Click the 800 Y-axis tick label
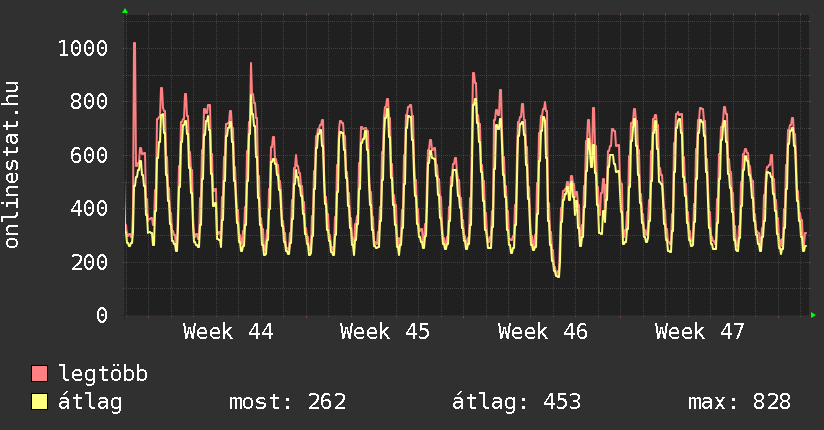The image size is (824, 430). coord(89,101)
